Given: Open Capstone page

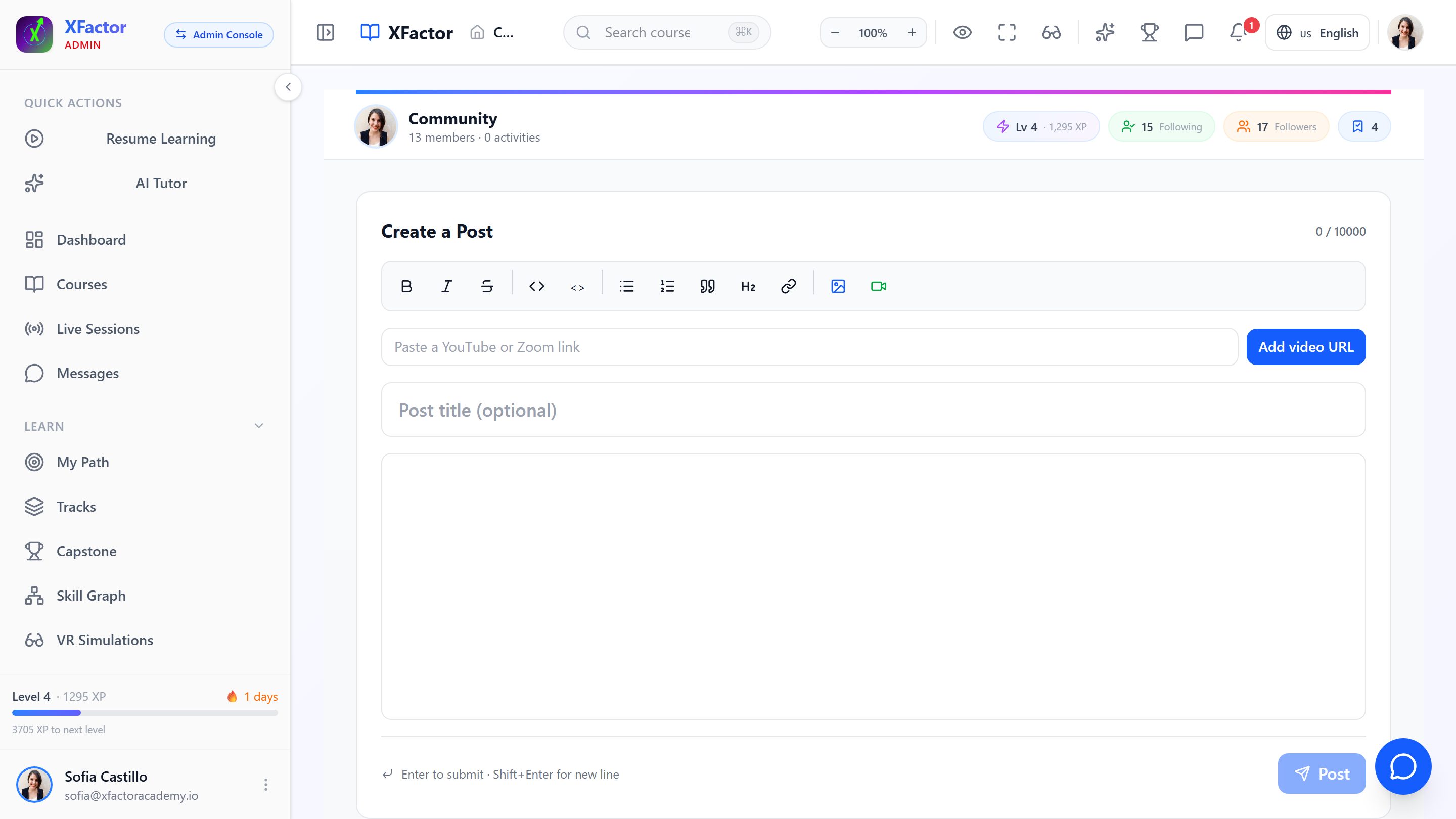Looking at the screenshot, I should [145, 551].
